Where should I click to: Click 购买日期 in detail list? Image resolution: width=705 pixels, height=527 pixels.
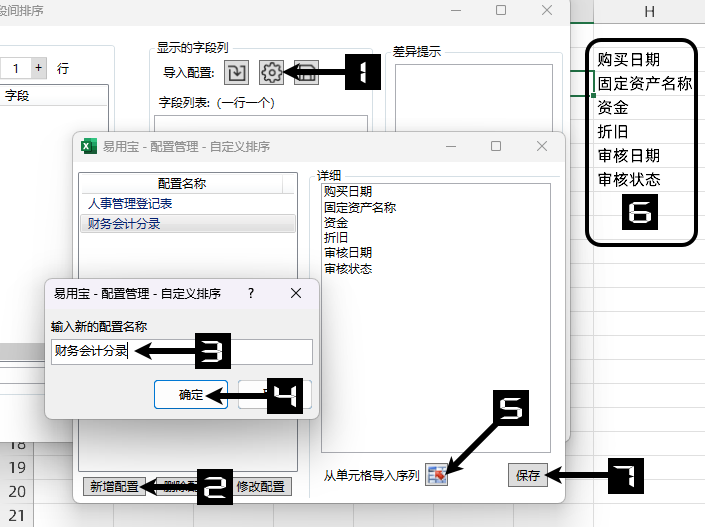click(x=348, y=192)
